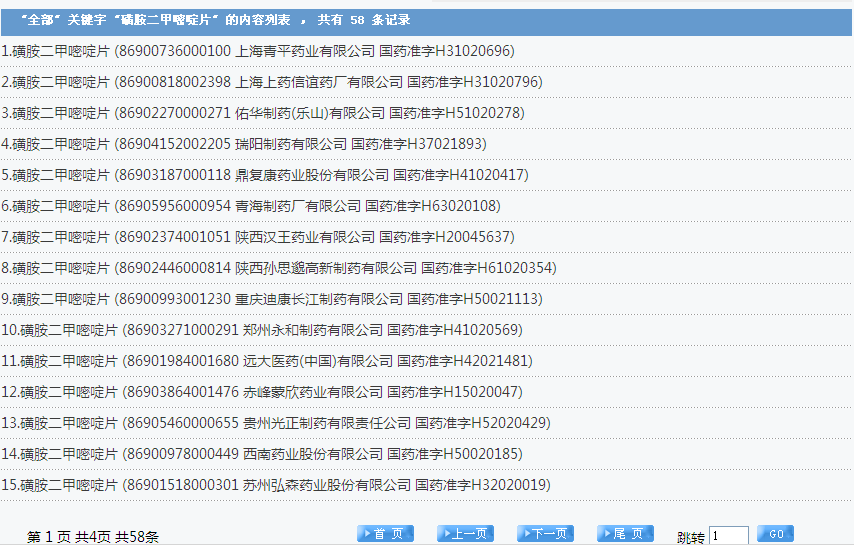This screenshot has width=854, height=545.
Task: Focus the 跳转 page number field
Action: [728, 536]
